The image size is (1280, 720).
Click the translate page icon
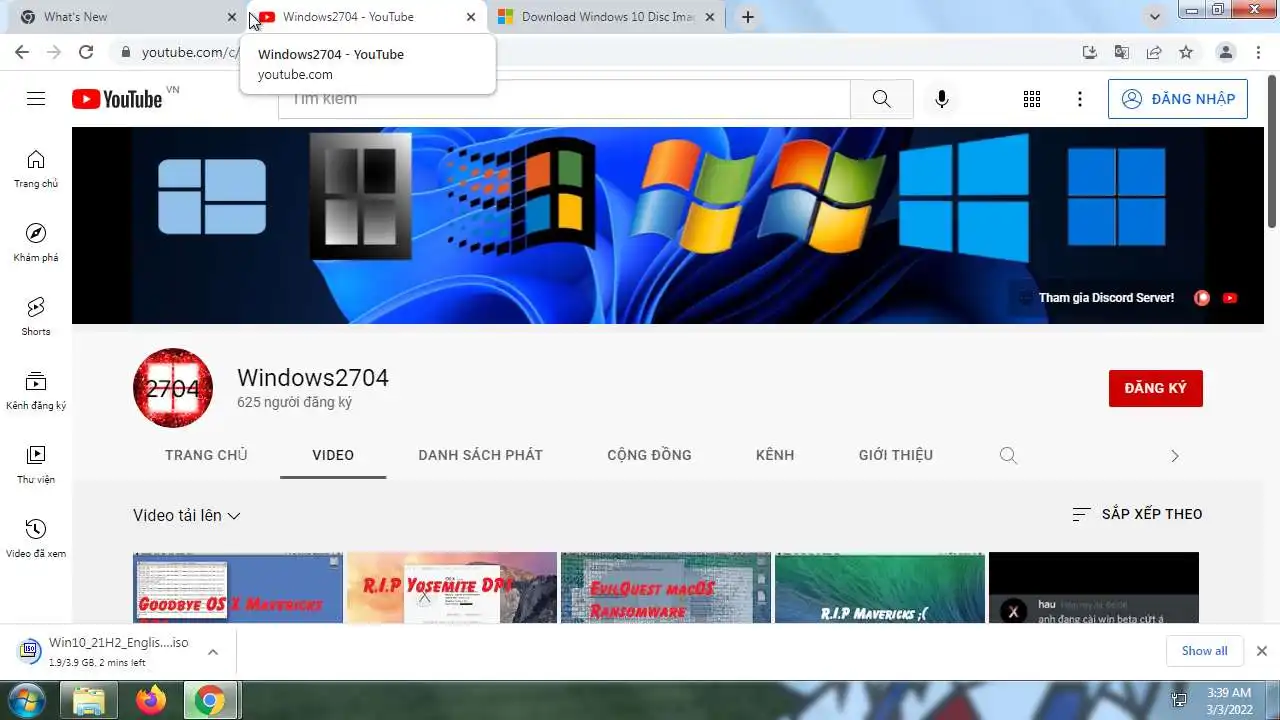[x=1122, y=52]
